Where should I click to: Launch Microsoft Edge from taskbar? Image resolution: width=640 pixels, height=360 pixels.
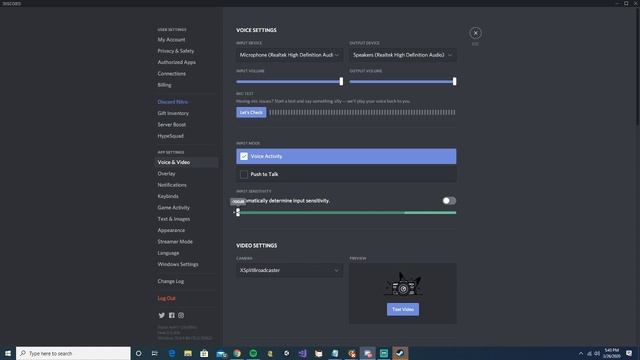172,353
